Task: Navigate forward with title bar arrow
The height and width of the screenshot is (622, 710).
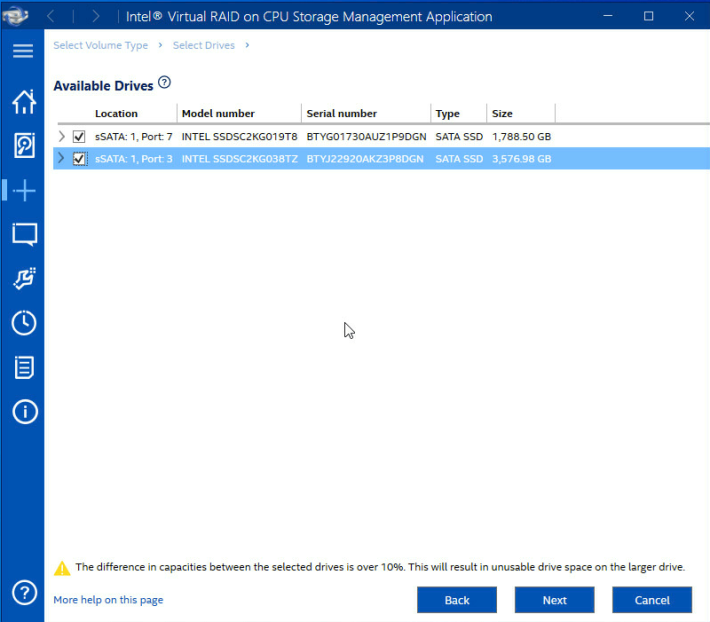Action: pyautogui.click(x=96, y=17)
